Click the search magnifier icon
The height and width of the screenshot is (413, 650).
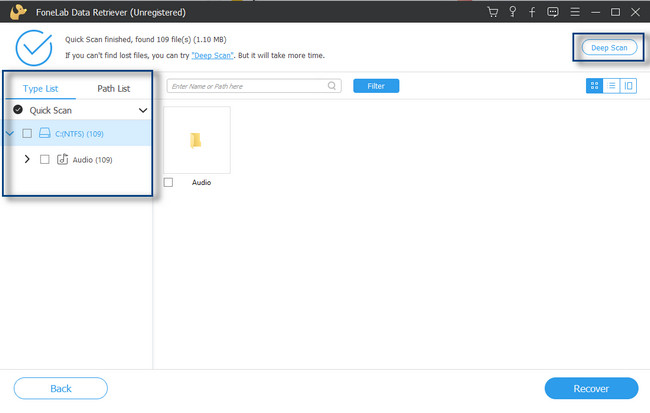tap(332, 86)
